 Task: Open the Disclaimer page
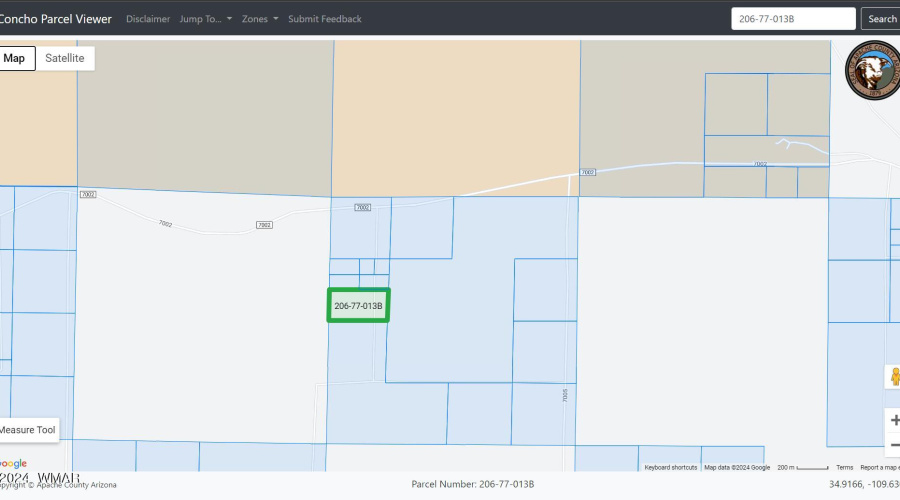(148, 19)
